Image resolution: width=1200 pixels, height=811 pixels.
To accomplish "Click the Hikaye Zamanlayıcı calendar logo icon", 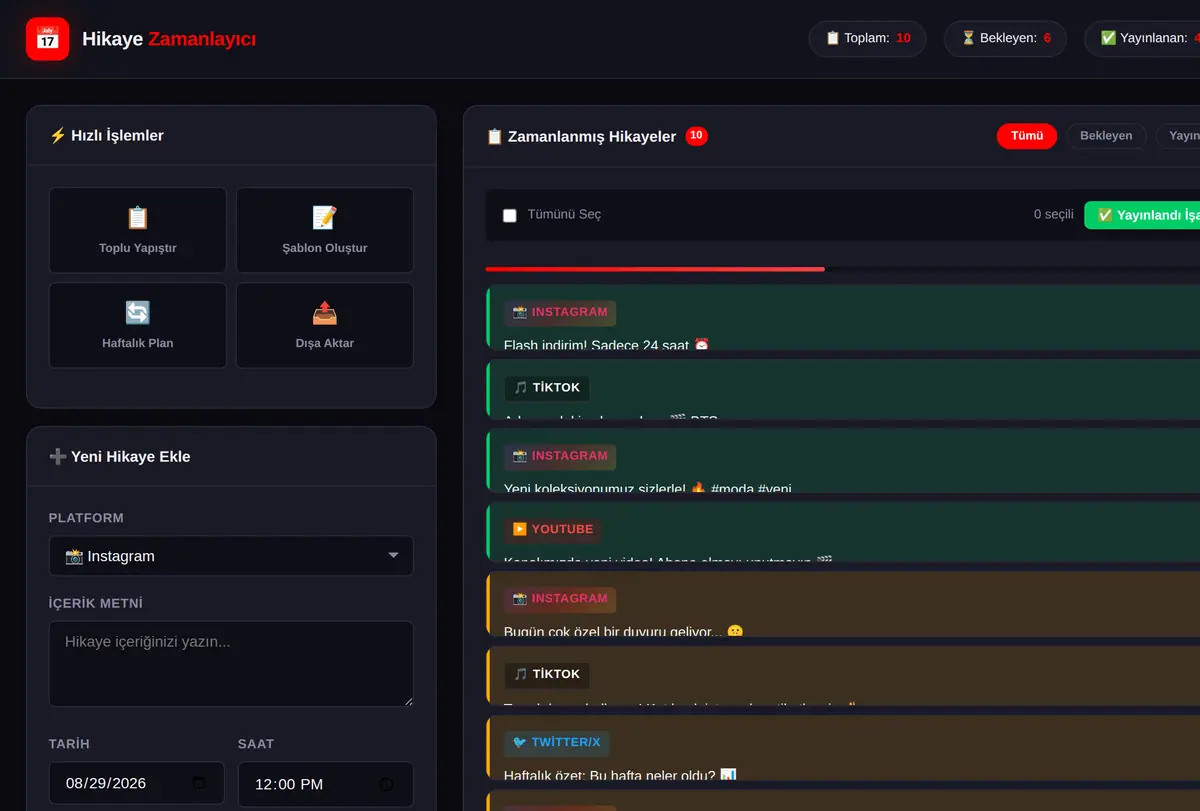I will point(47,39).
